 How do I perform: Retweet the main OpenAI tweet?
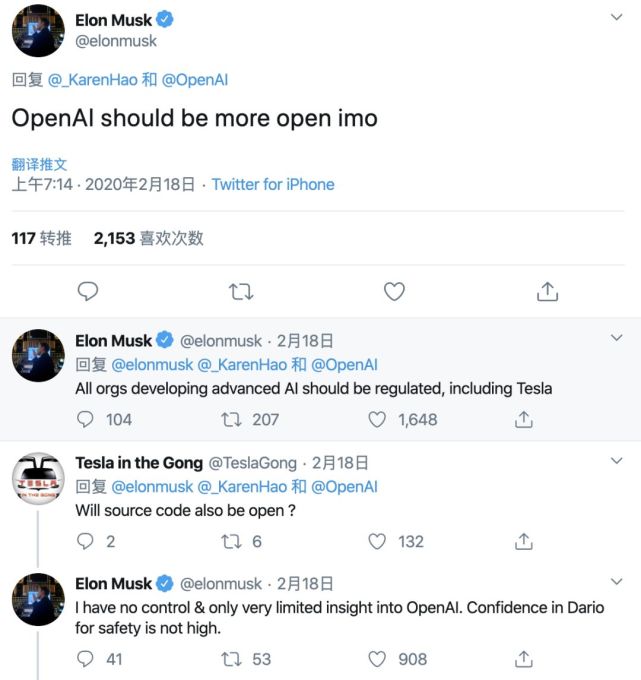coord(241,291)
